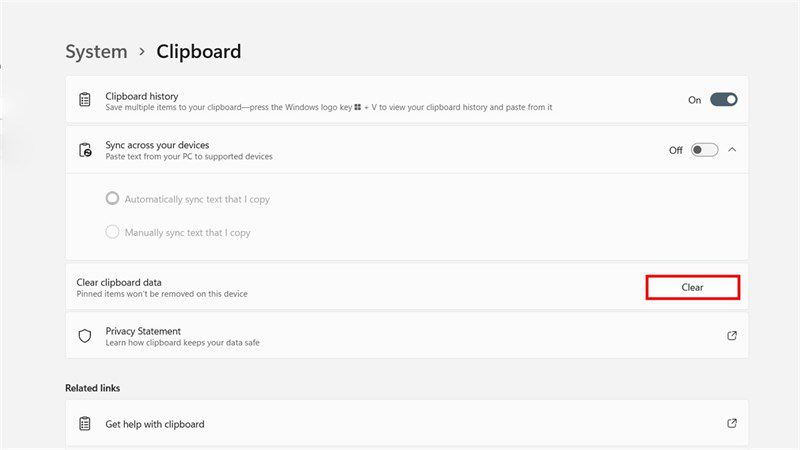The width and height of the screenshot is (800, 450).
Task: Click the Get help with clipboard icon
Action: 85,423
